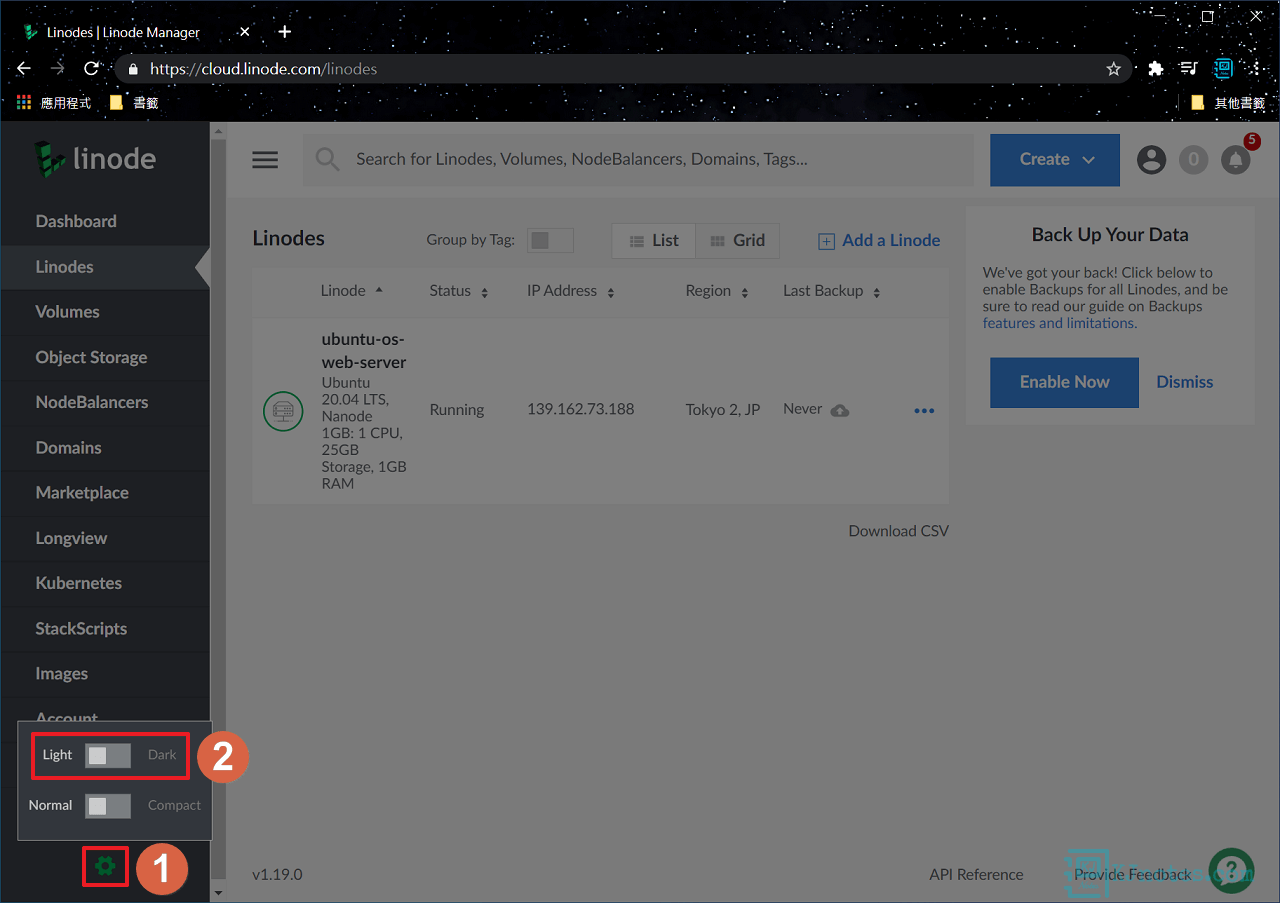This screenshot has height=903, width=1280.
Task: Open the 其他書籤 bookmarks folder
Action: click(x=1228, y=102)
